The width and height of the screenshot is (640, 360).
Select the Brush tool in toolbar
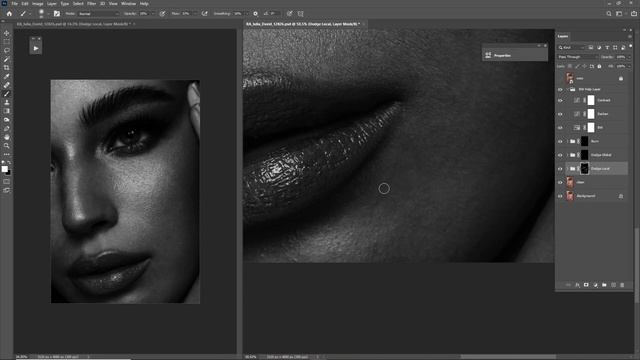click(7, 93)
